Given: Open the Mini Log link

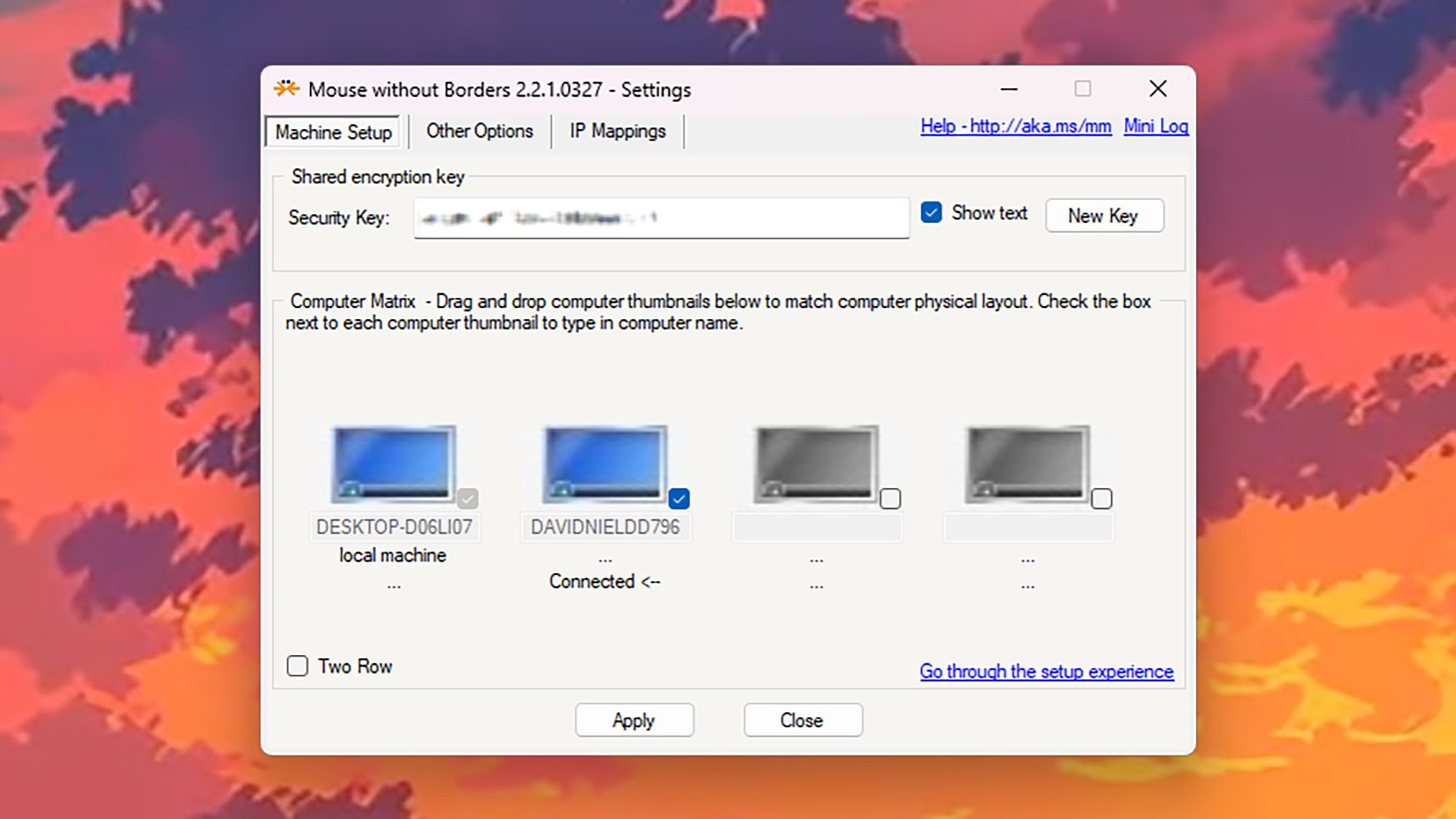Looking at the screenshot, I should tap(1156, 126).
